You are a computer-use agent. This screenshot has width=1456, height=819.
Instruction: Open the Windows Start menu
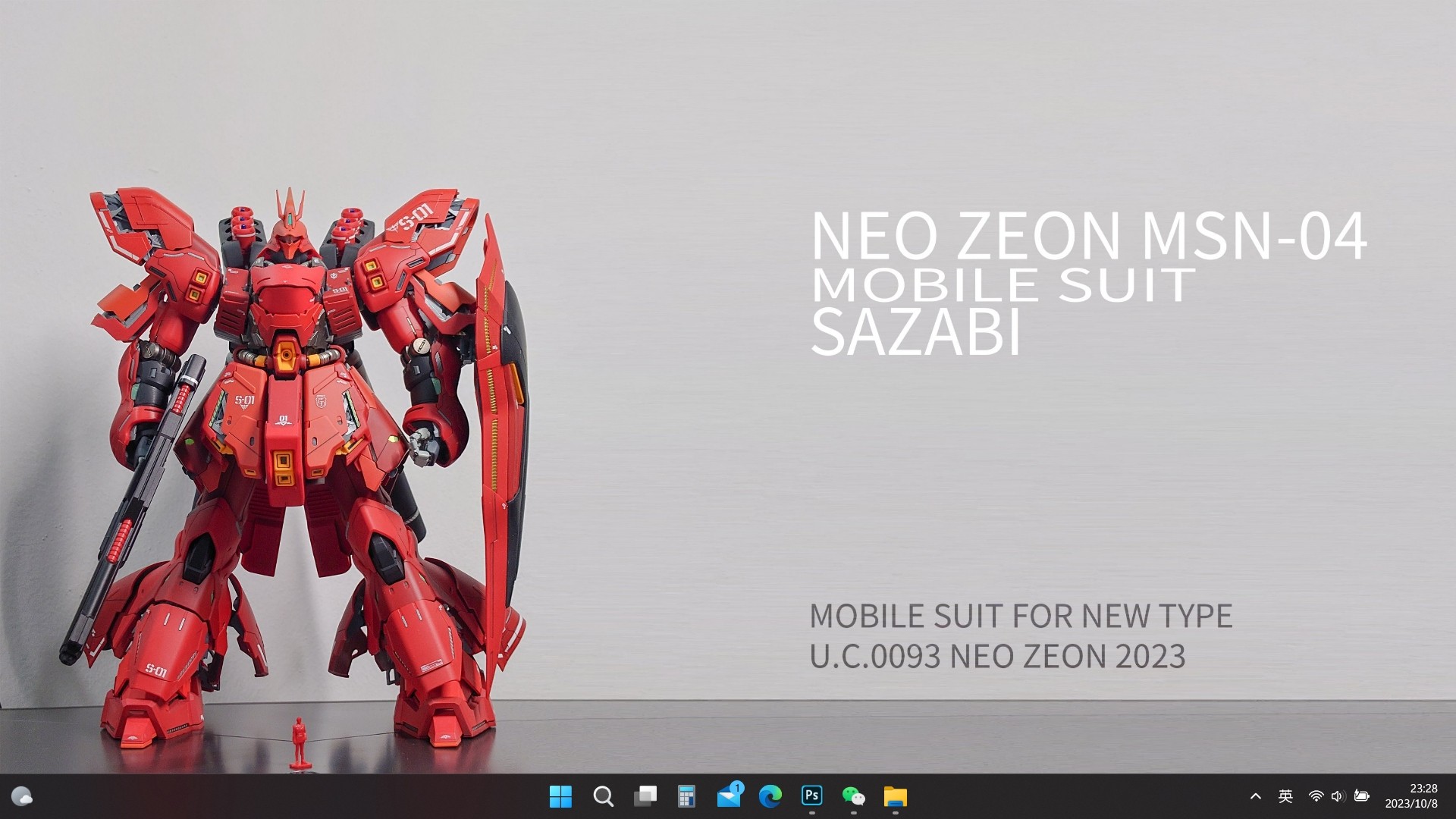560,796
